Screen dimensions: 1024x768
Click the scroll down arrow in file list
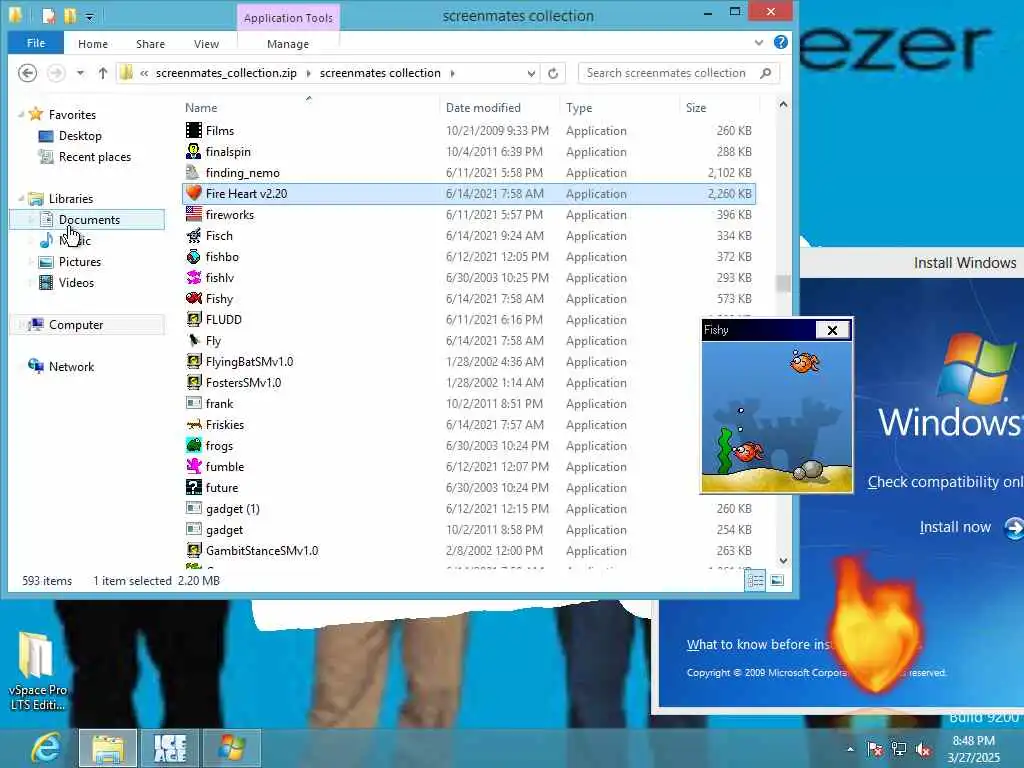[x=783, y=560]
